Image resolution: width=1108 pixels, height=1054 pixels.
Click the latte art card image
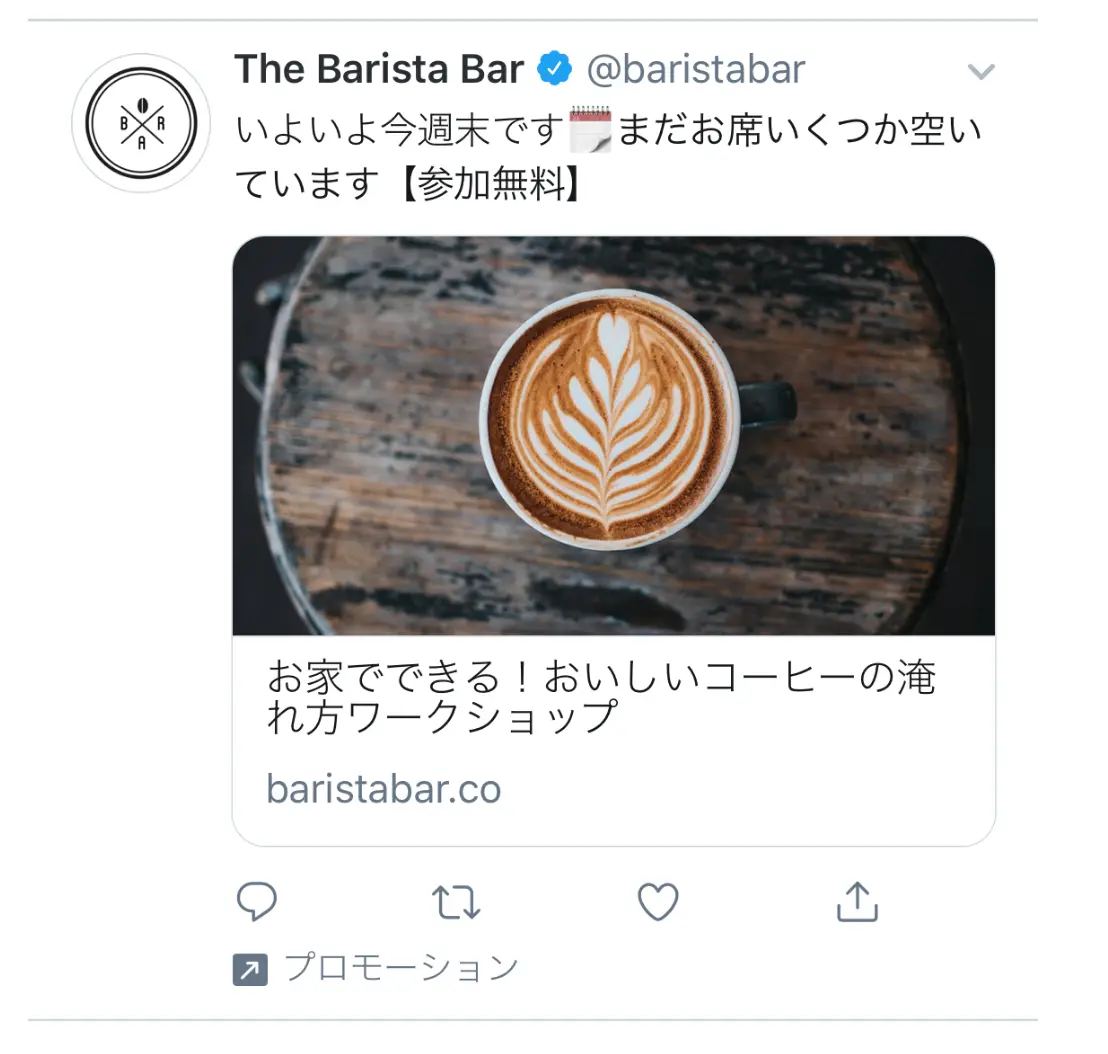click(x=613, y=436)
